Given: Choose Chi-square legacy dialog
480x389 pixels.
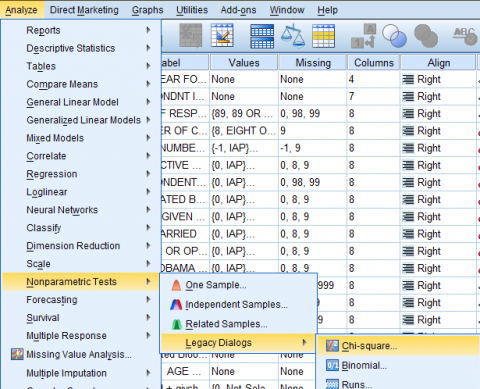Looking at the screenshot, I should tap(399, 346).
